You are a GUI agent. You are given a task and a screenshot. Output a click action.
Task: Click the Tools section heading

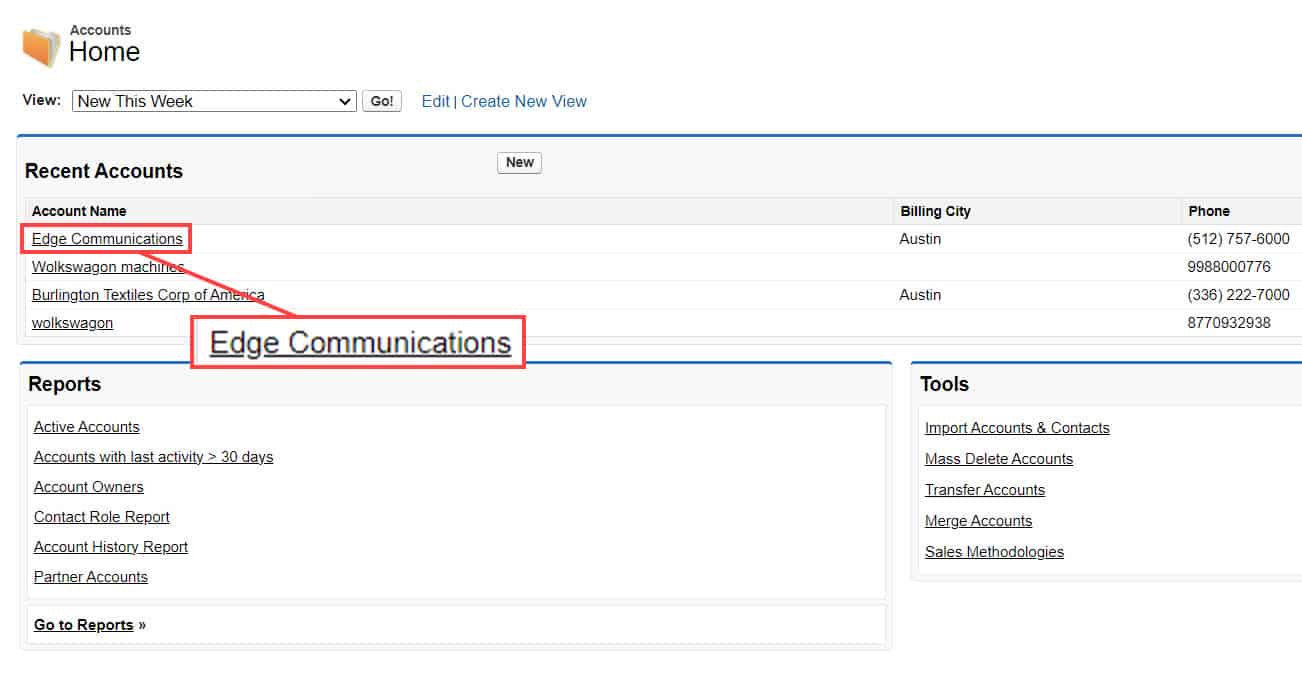click(x=945, y=384)
